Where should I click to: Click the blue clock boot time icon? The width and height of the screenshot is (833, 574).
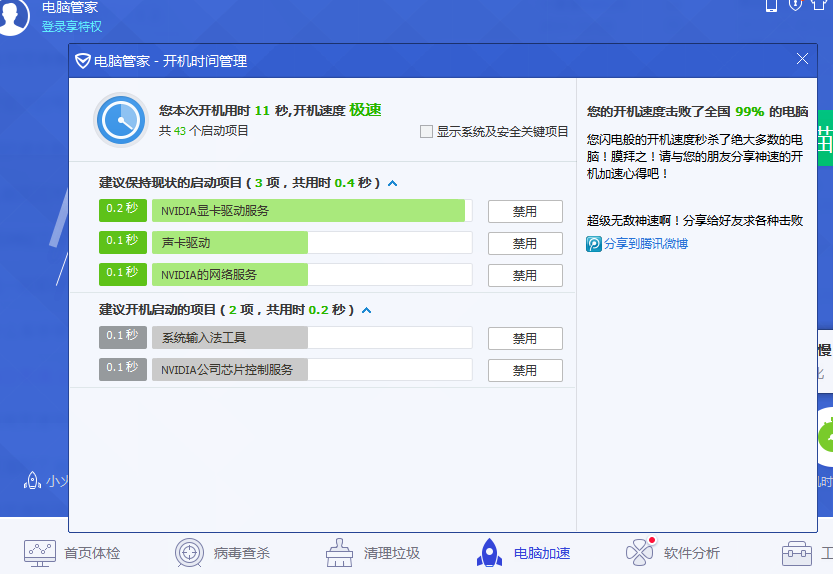[121, 120]
